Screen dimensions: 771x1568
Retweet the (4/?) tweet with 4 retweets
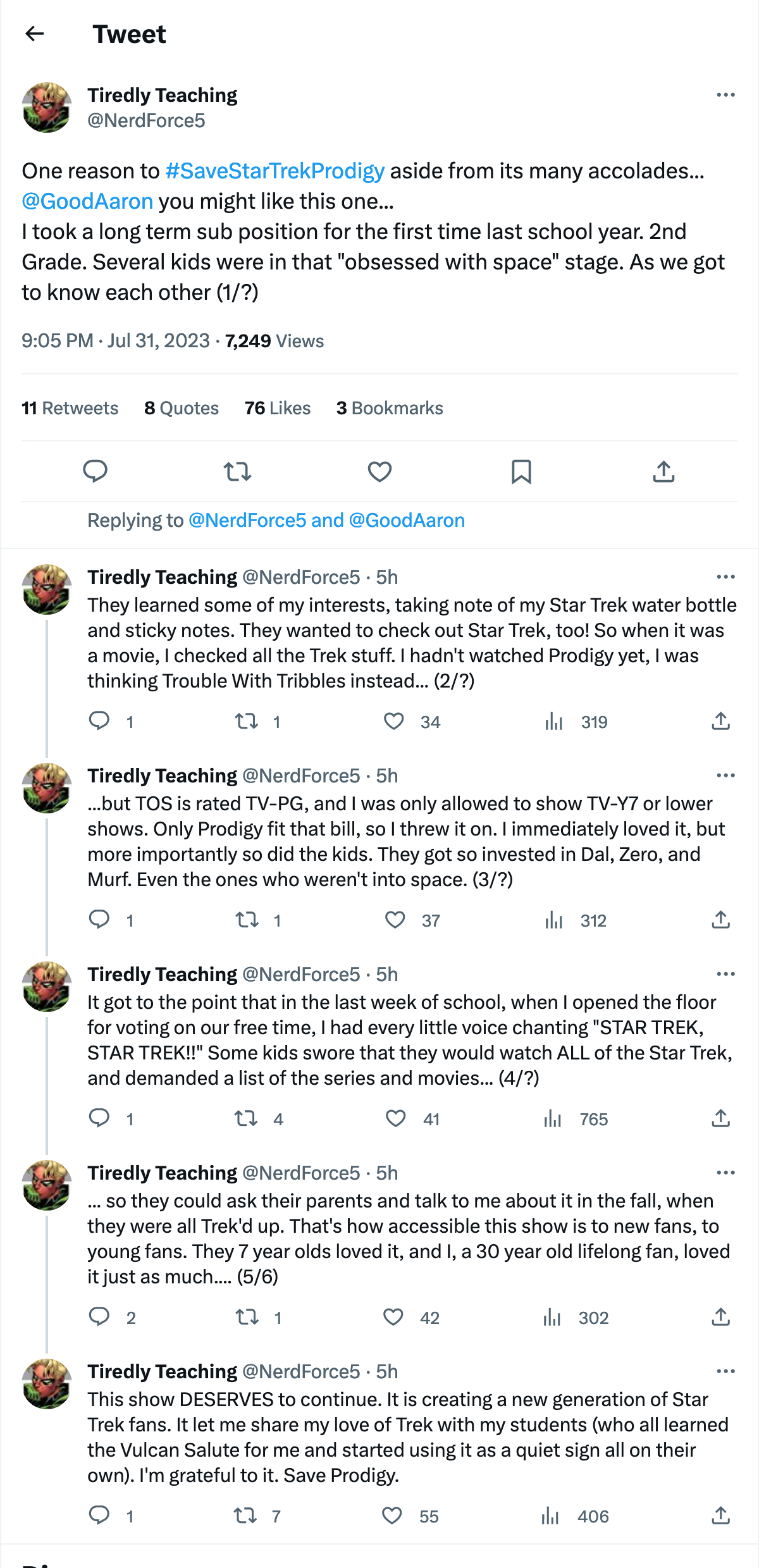click(246, 1118)
